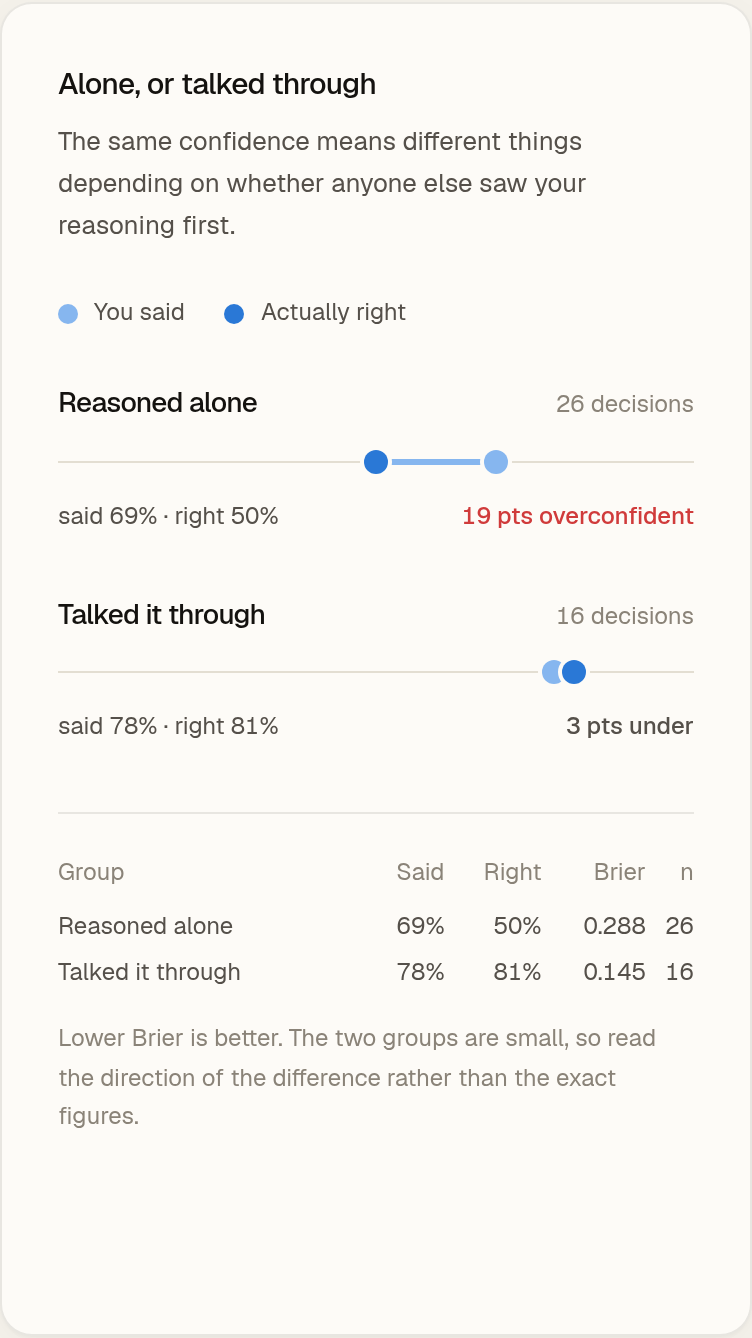Viewport: 752px width, 1338px height.
Task: Click the light blue 'You said' legend dot
Action: tap(68, 314)
